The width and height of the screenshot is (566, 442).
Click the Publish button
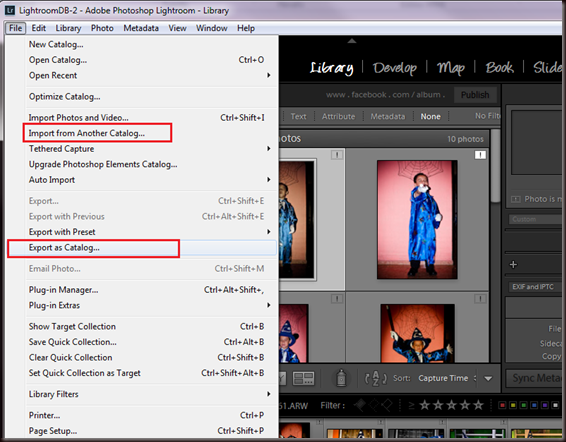475,95
